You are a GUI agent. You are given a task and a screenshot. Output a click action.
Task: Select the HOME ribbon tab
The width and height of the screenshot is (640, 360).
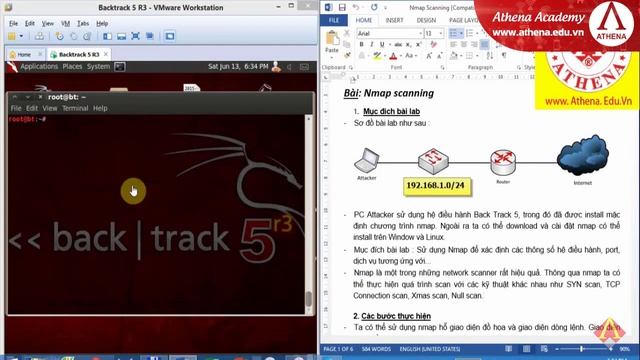tap(364, 20)
